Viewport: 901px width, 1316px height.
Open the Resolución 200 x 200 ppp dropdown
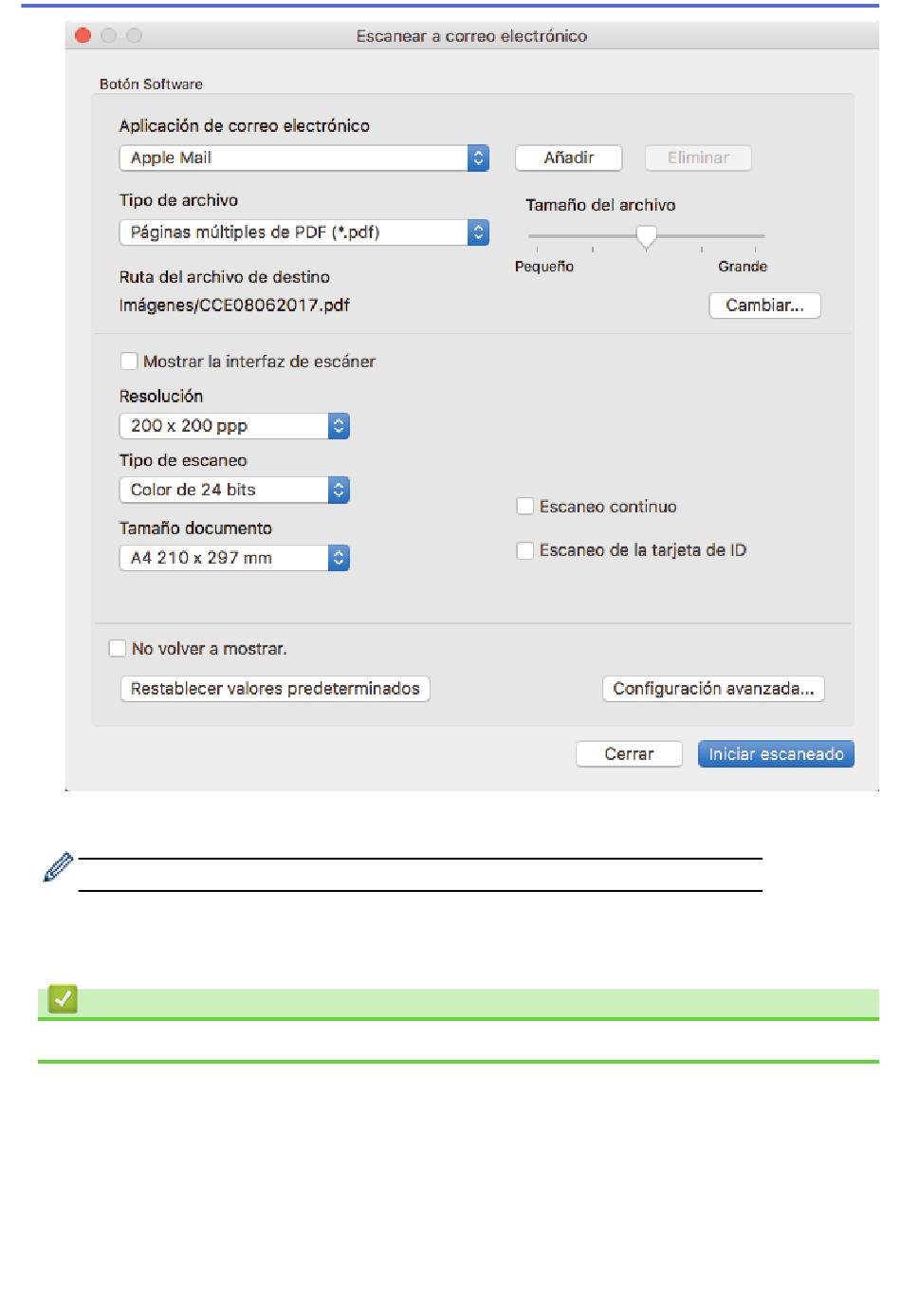pyautogui.click(x=234, y=426)
